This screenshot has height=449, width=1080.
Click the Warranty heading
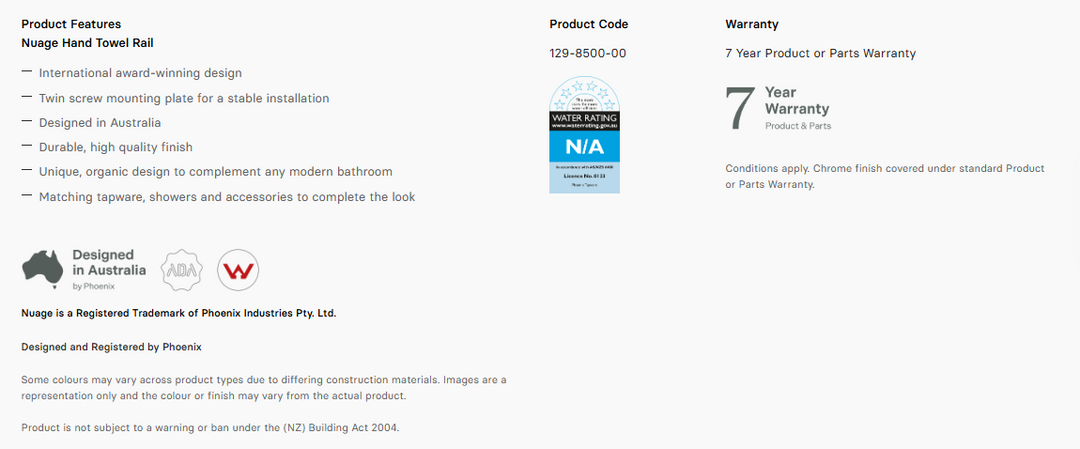751,24
